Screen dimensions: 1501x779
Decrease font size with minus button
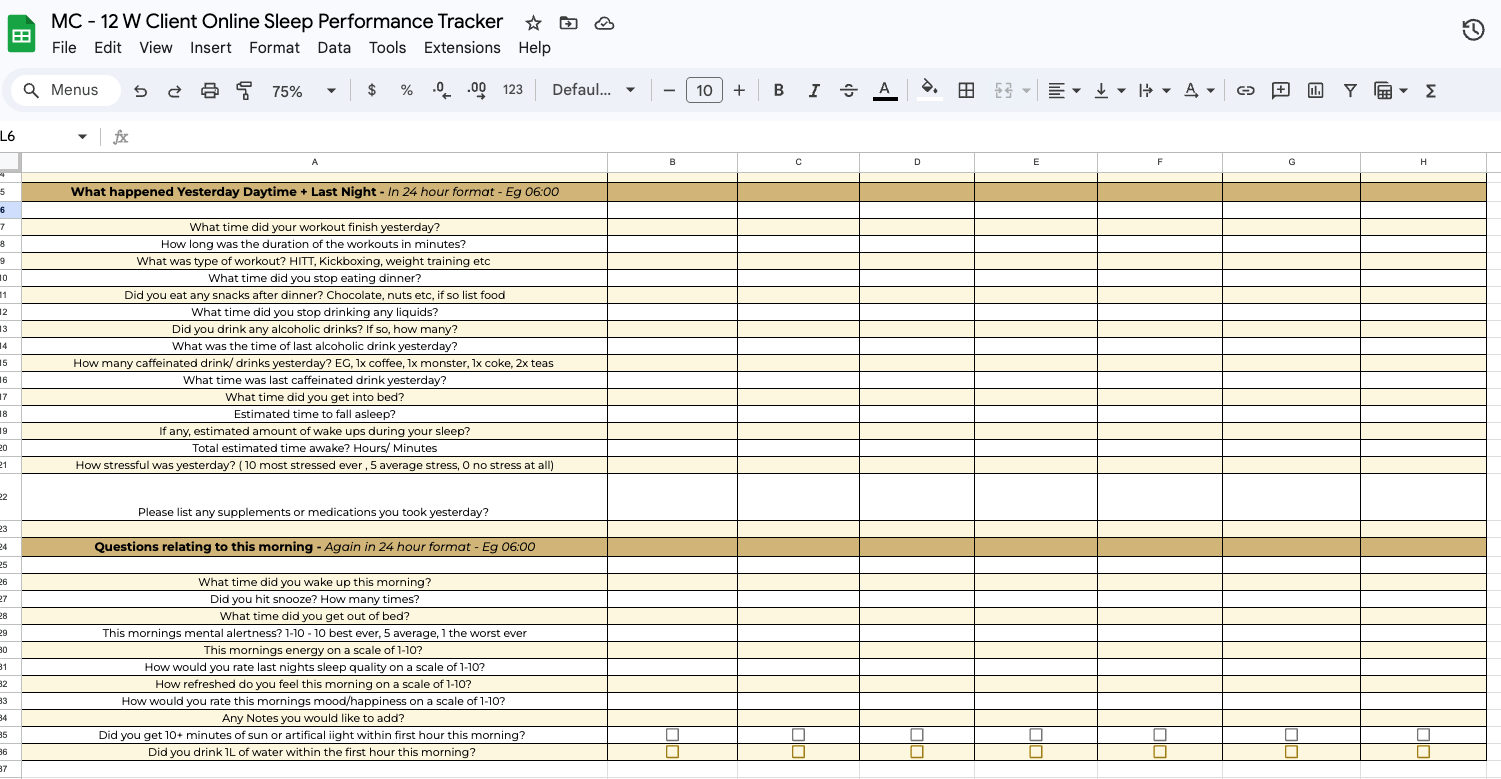point(669,90)
